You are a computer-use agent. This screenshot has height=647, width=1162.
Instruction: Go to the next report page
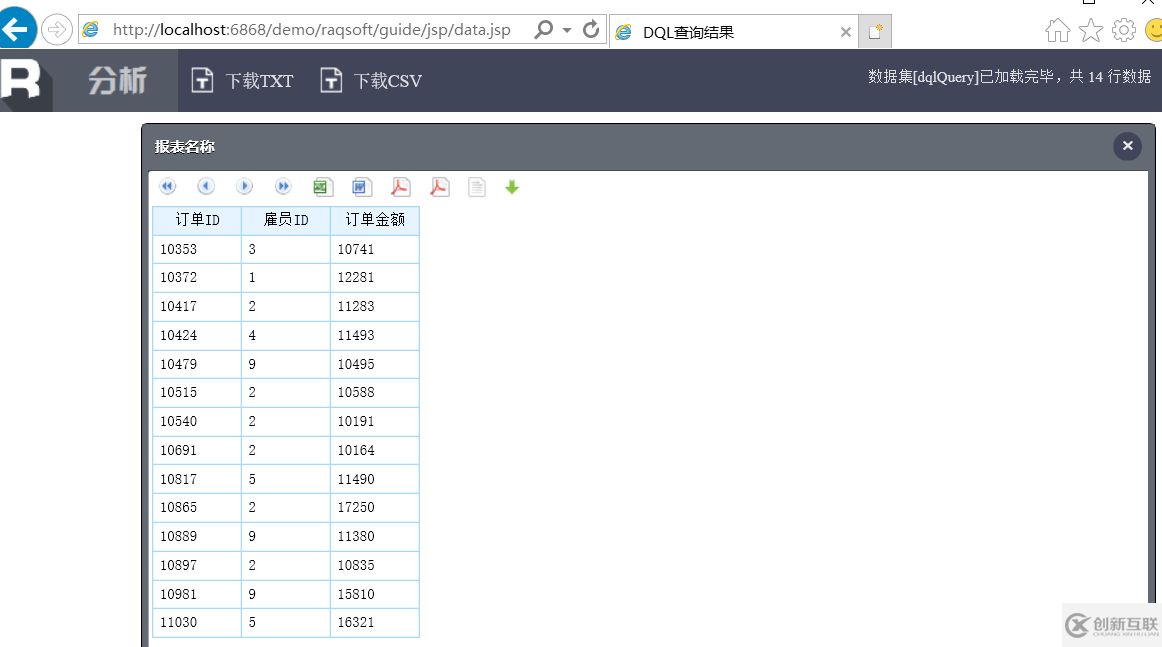[x=245, y=187]
